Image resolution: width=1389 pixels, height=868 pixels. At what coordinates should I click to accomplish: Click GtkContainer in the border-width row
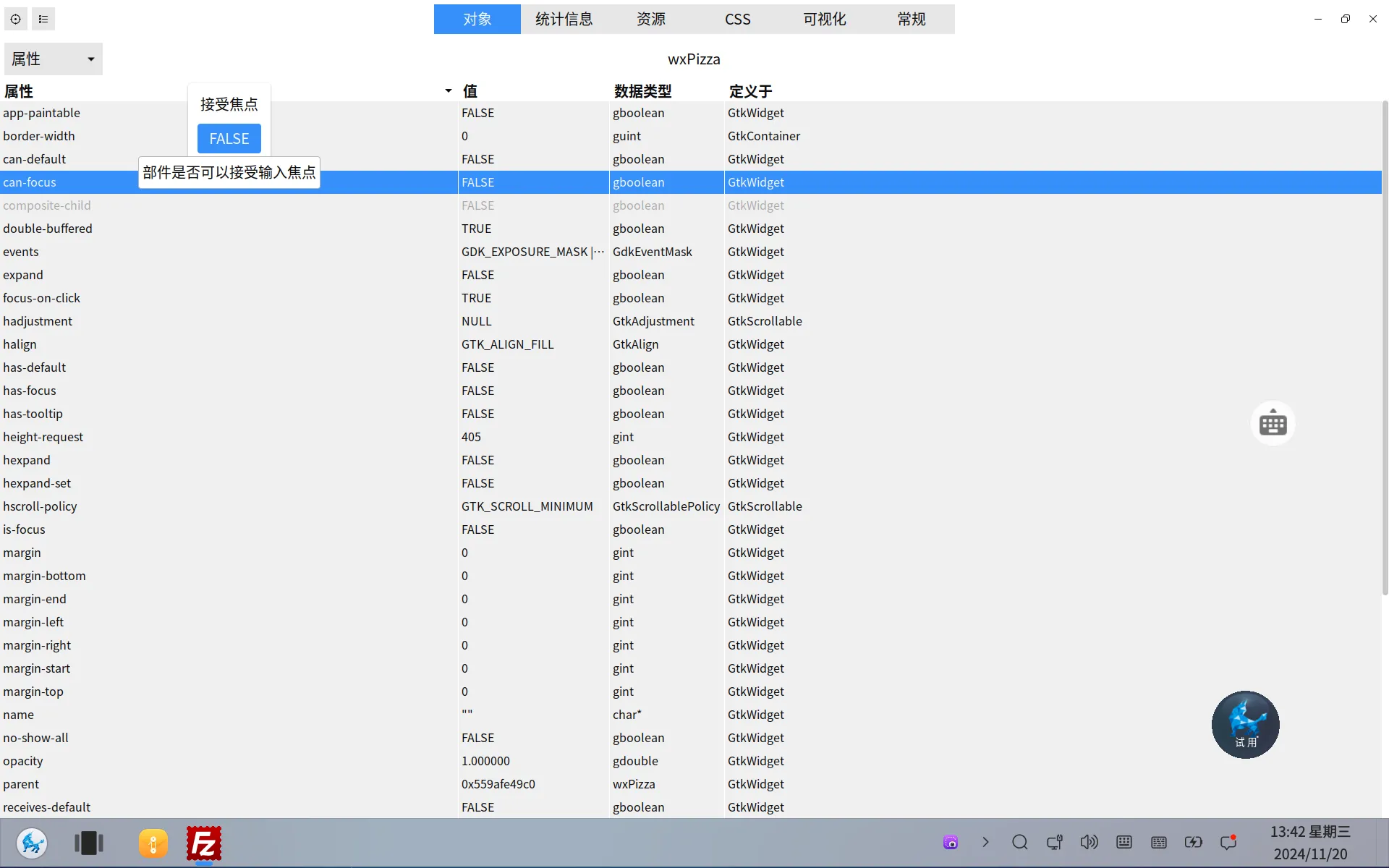click(x=764, y=136)
